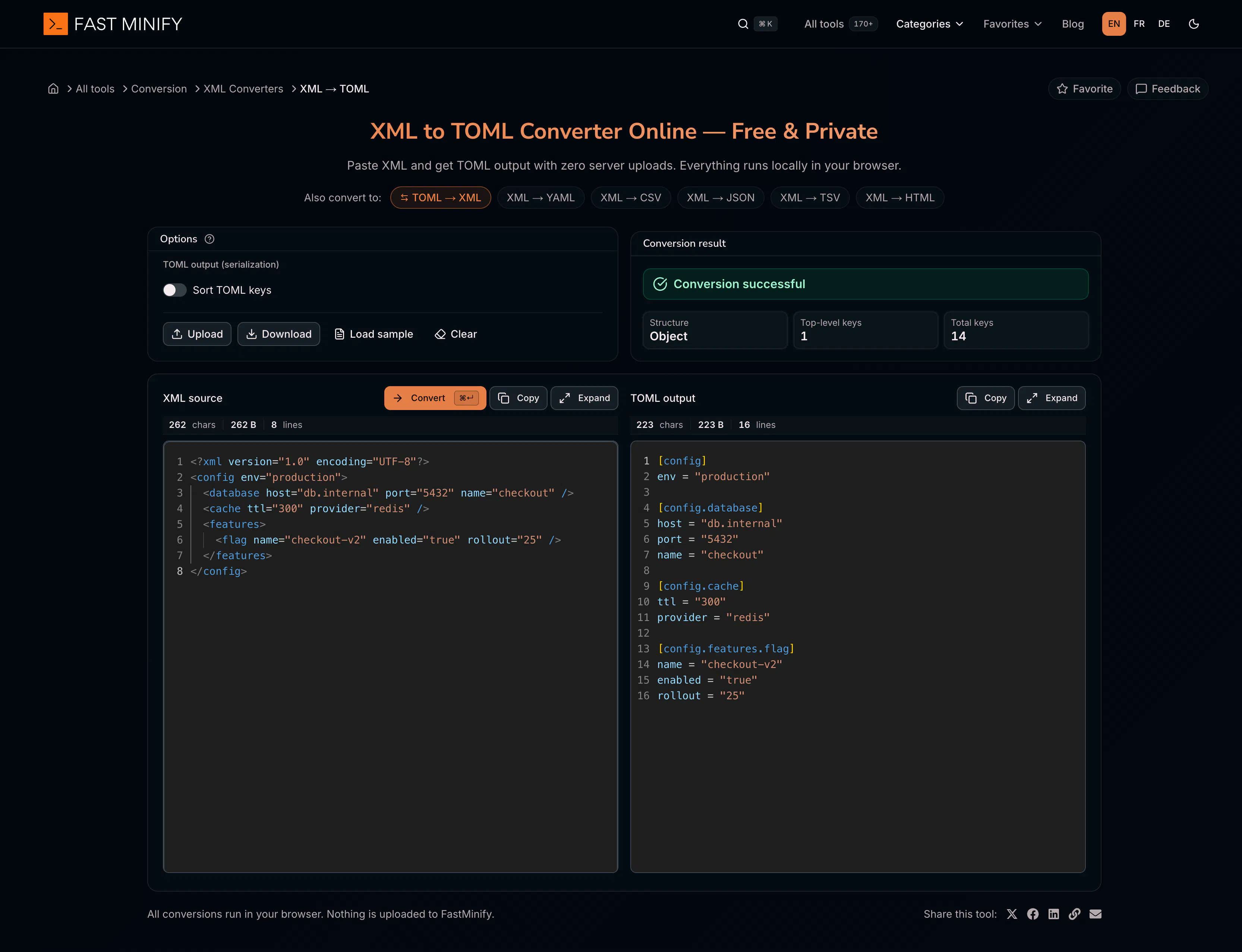Screen dimensions: 1242x952
Task: Select EN language
Action: (1113, 24)
